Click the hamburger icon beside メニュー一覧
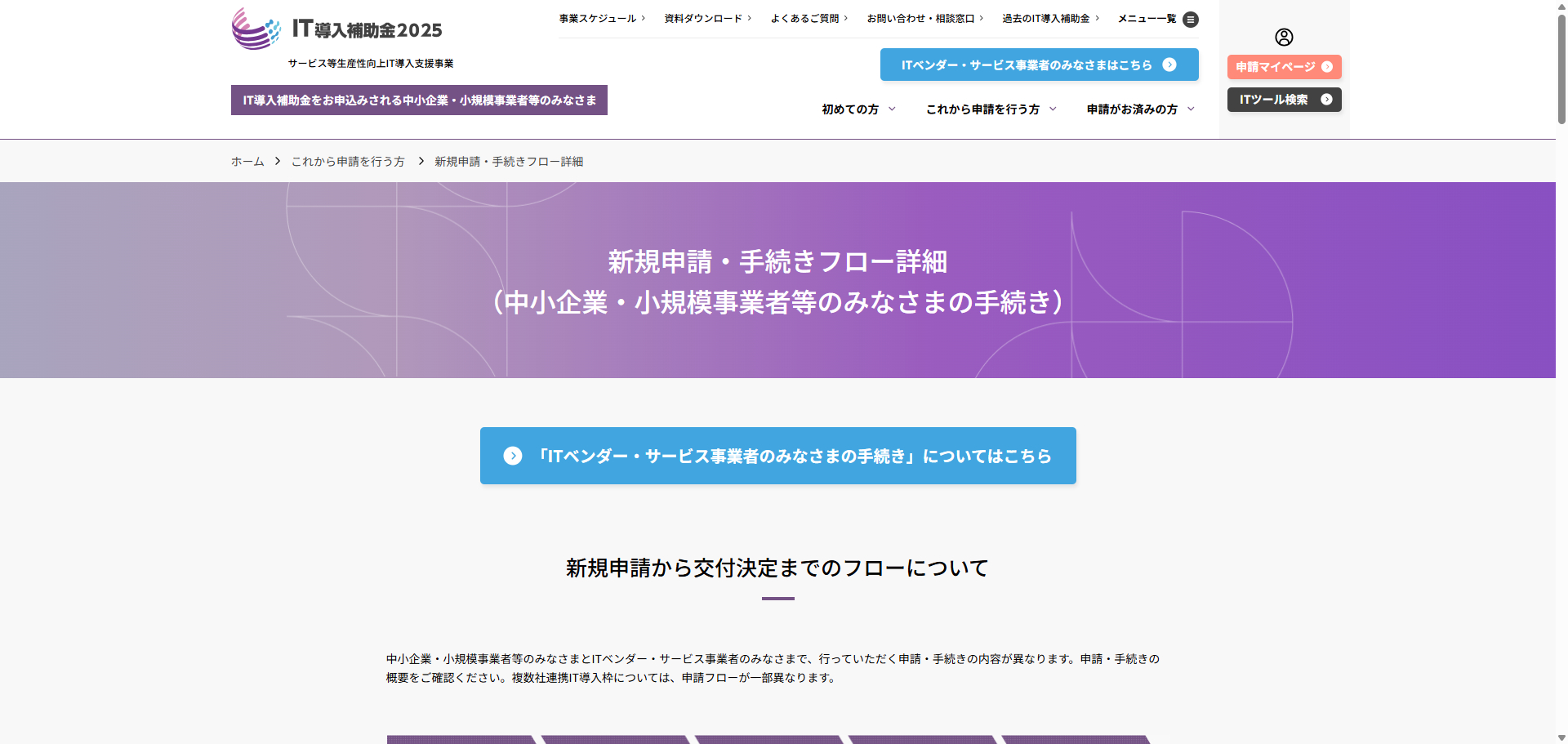This screenshot has width=1568, height=744. [1191, 19]
